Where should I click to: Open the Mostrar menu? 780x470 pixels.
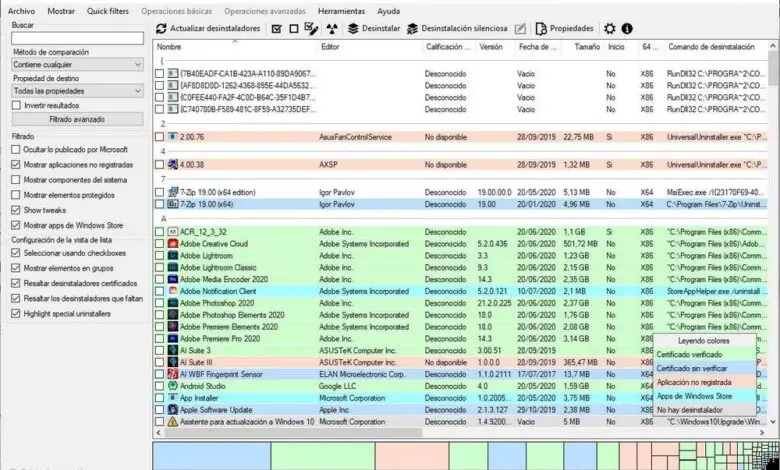[x=61, y=11]
